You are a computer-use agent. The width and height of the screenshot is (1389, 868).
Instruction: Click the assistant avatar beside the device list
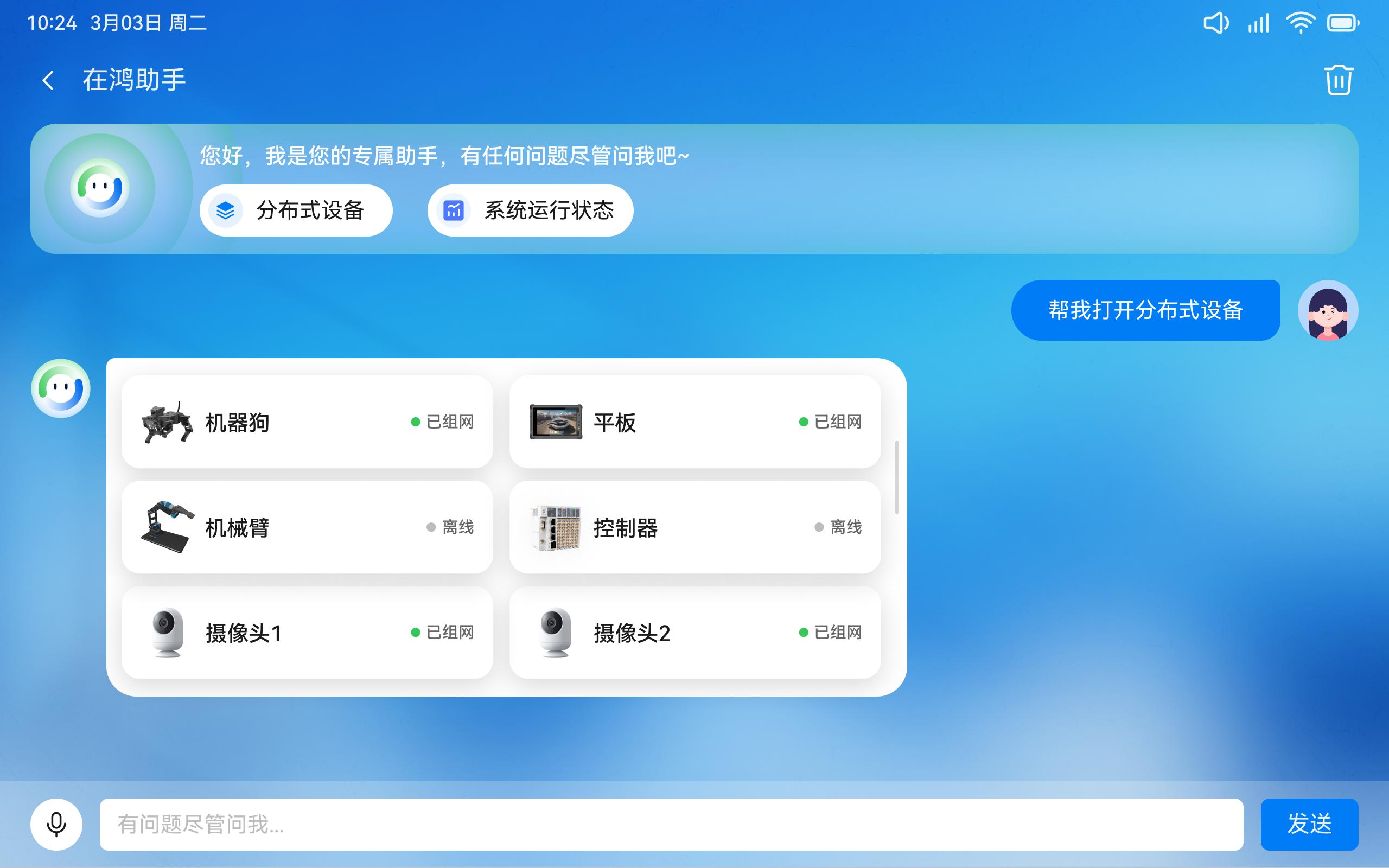click(60, 388)
